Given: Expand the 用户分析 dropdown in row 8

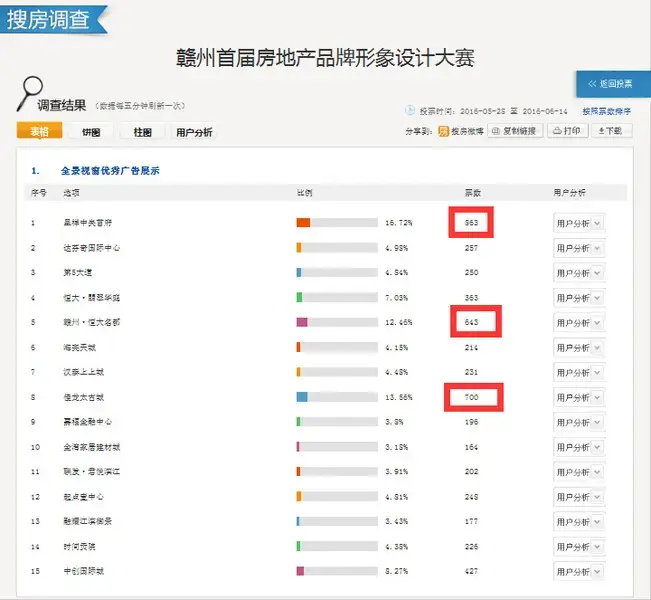Looking at the screenshot, I should click(579, 397).
